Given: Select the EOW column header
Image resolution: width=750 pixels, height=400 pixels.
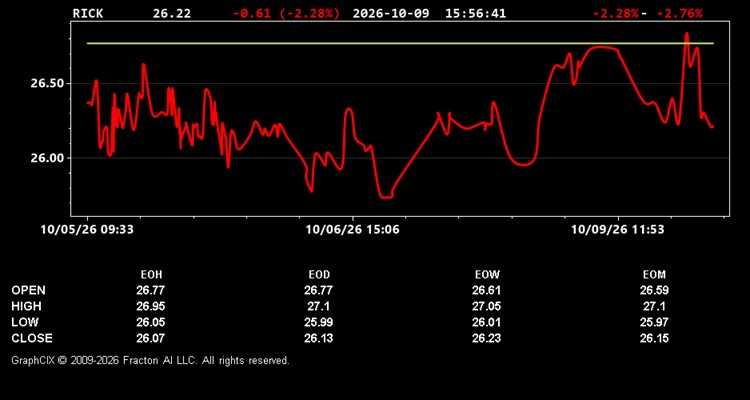Looking at the screenshot, I should [487, 275].
